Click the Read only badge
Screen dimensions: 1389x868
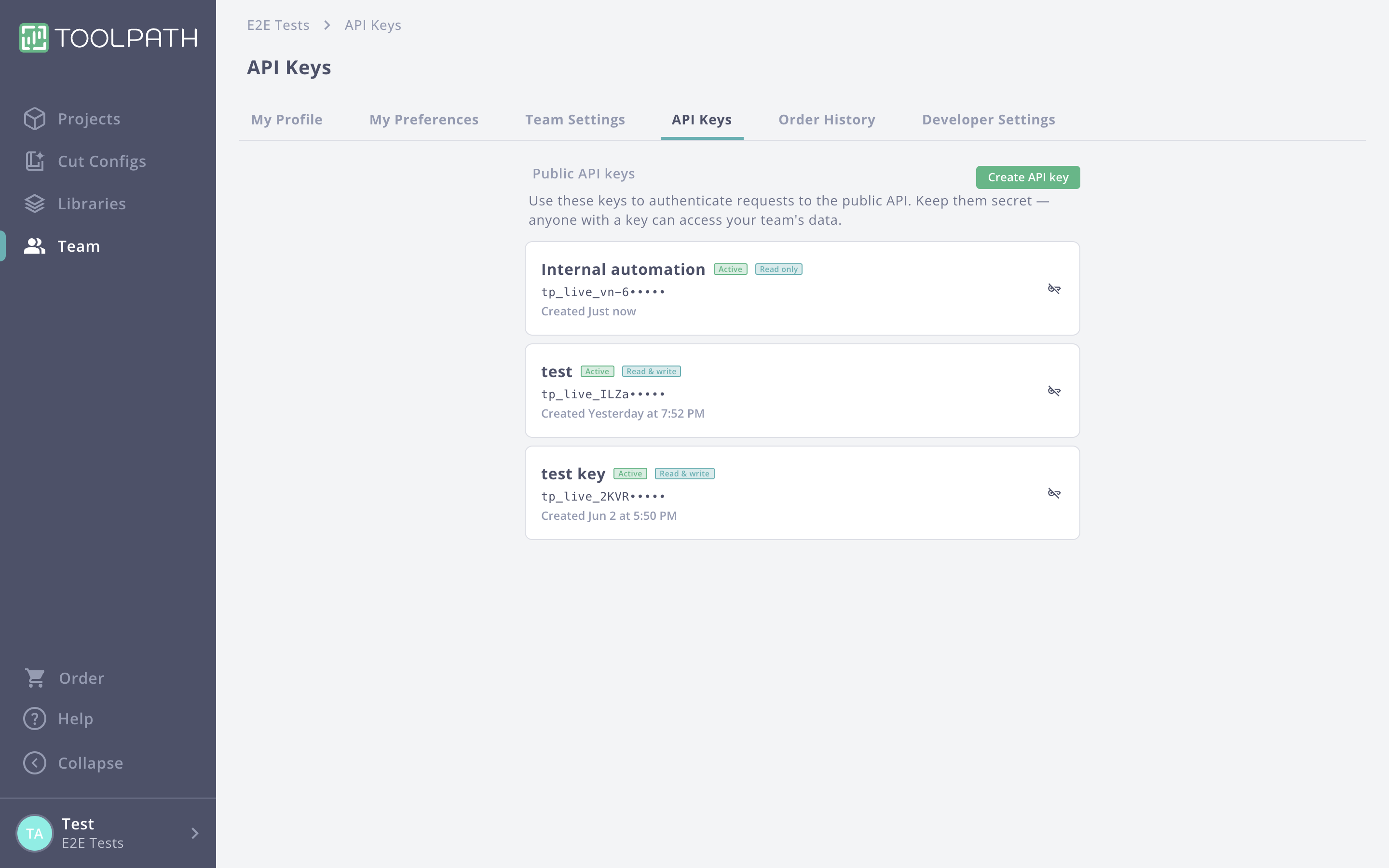(x=778, y=269)
